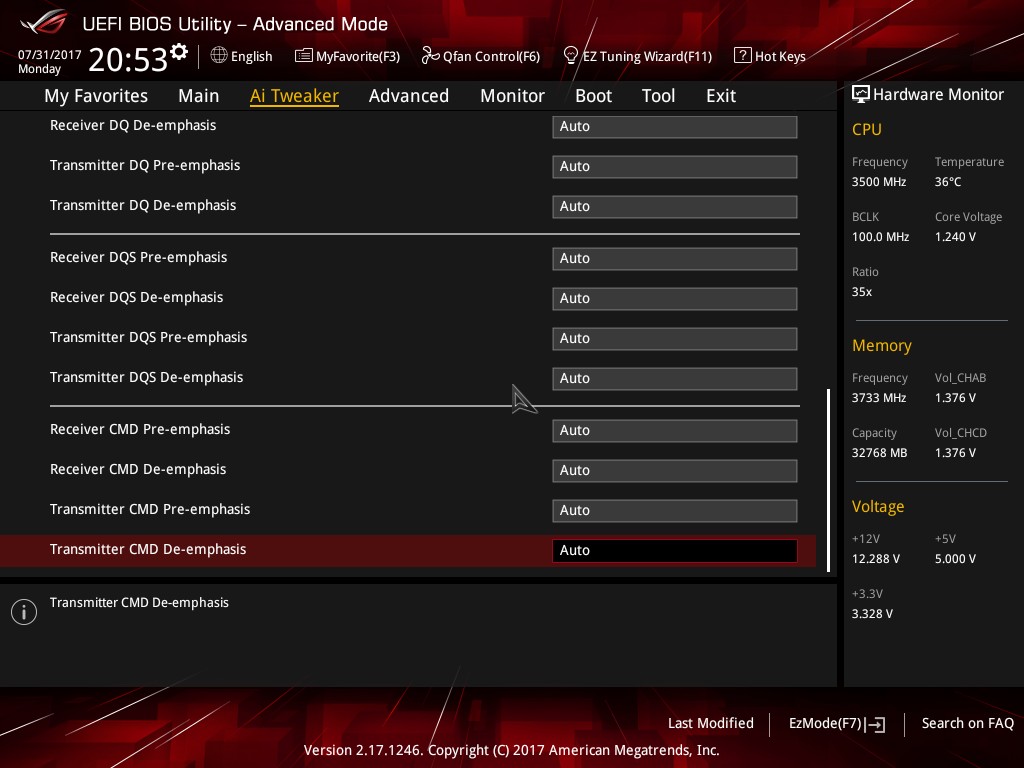The image size is (1024, 768).
Task: Select Receiver CMD De-emphasis label
Action: point(138,469)
